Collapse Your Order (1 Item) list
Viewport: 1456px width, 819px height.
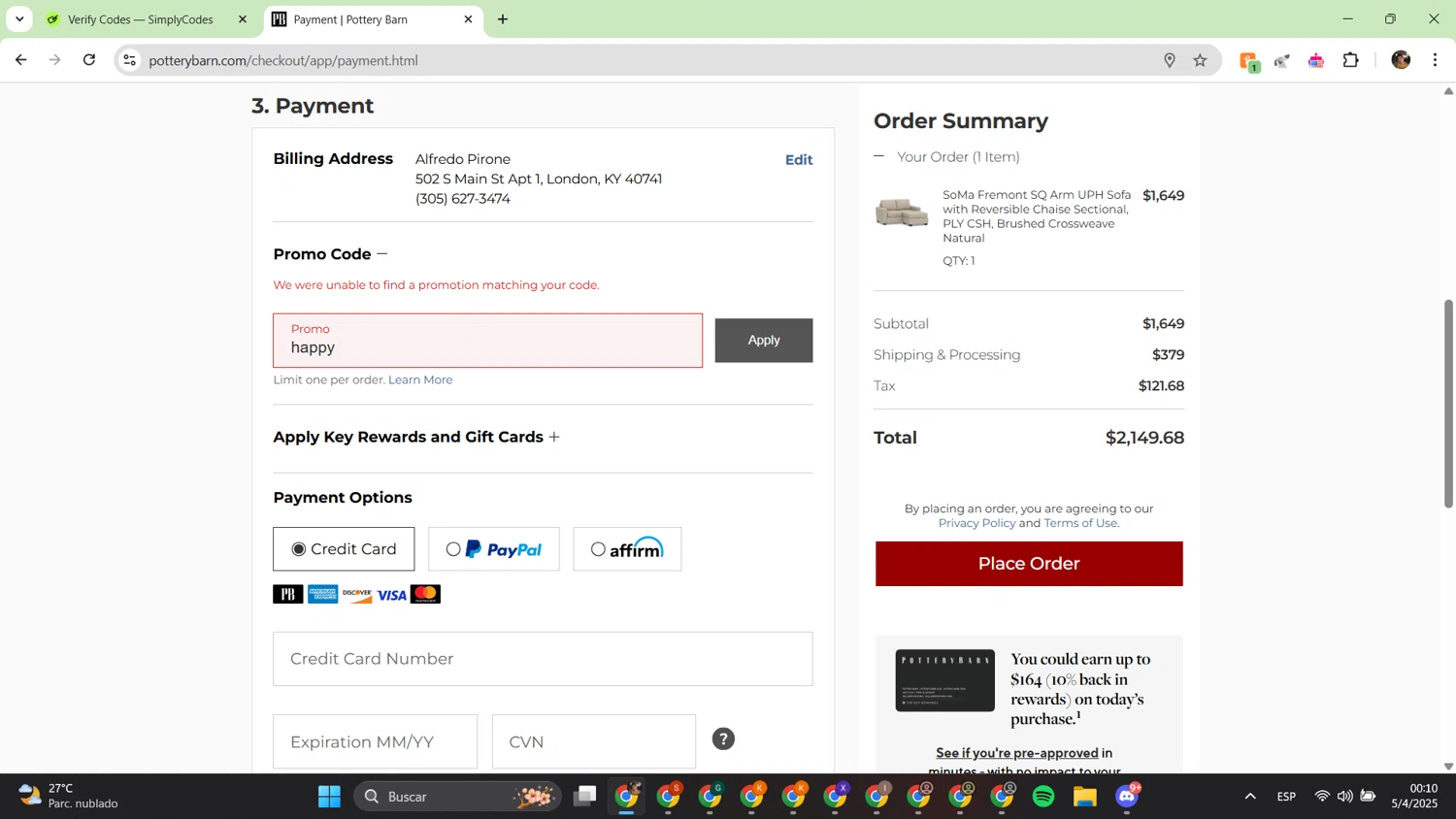(879, 156)
